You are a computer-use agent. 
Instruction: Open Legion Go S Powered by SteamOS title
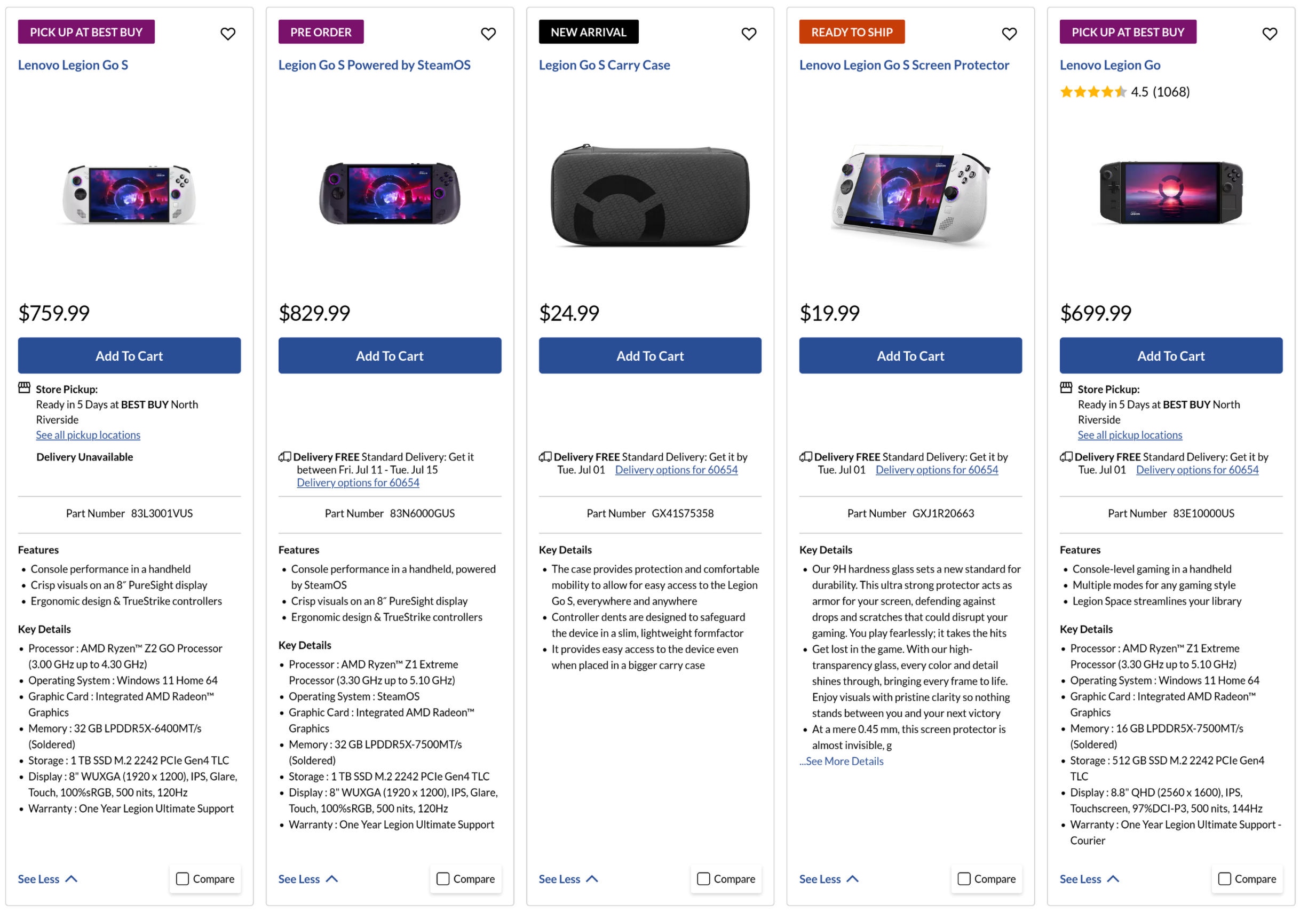tap(374, 65)
